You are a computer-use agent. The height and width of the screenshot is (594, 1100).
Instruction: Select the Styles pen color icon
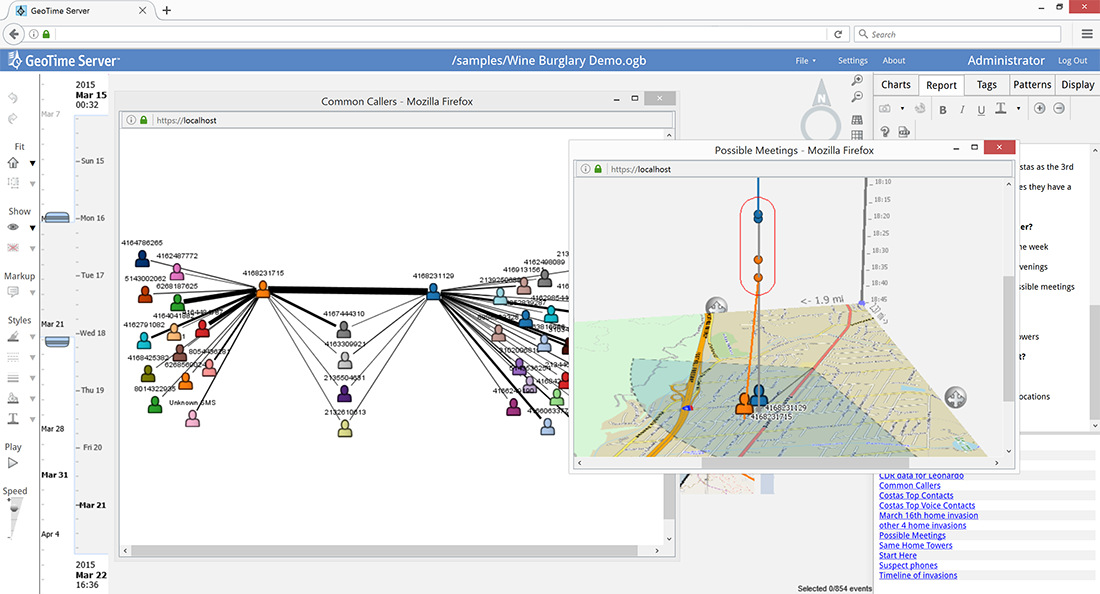[13, 337]
